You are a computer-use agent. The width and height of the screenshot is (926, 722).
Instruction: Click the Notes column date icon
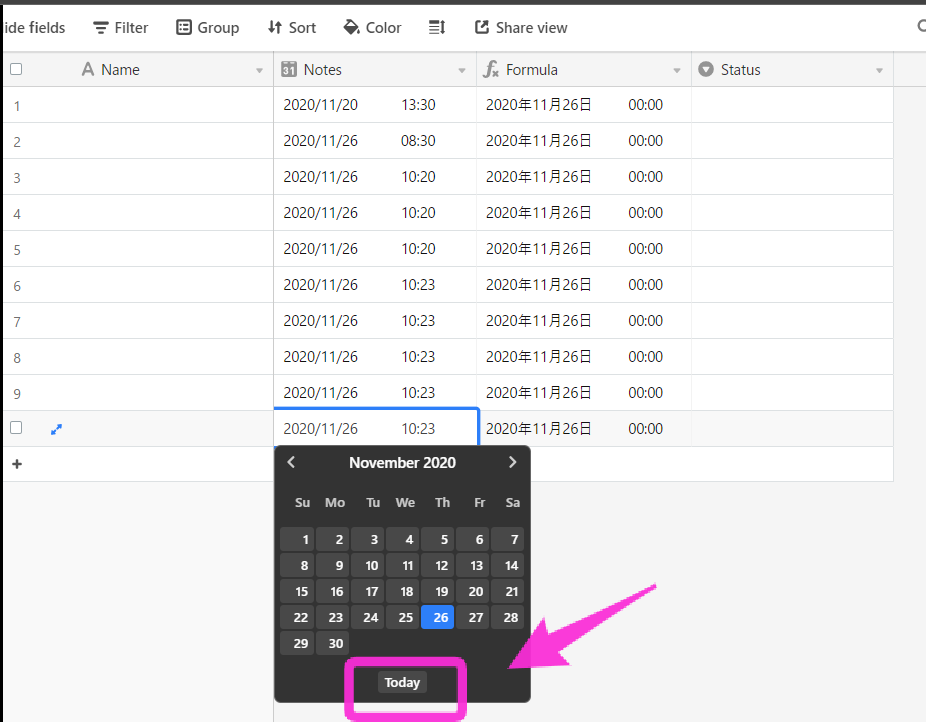tap(289, 70)
